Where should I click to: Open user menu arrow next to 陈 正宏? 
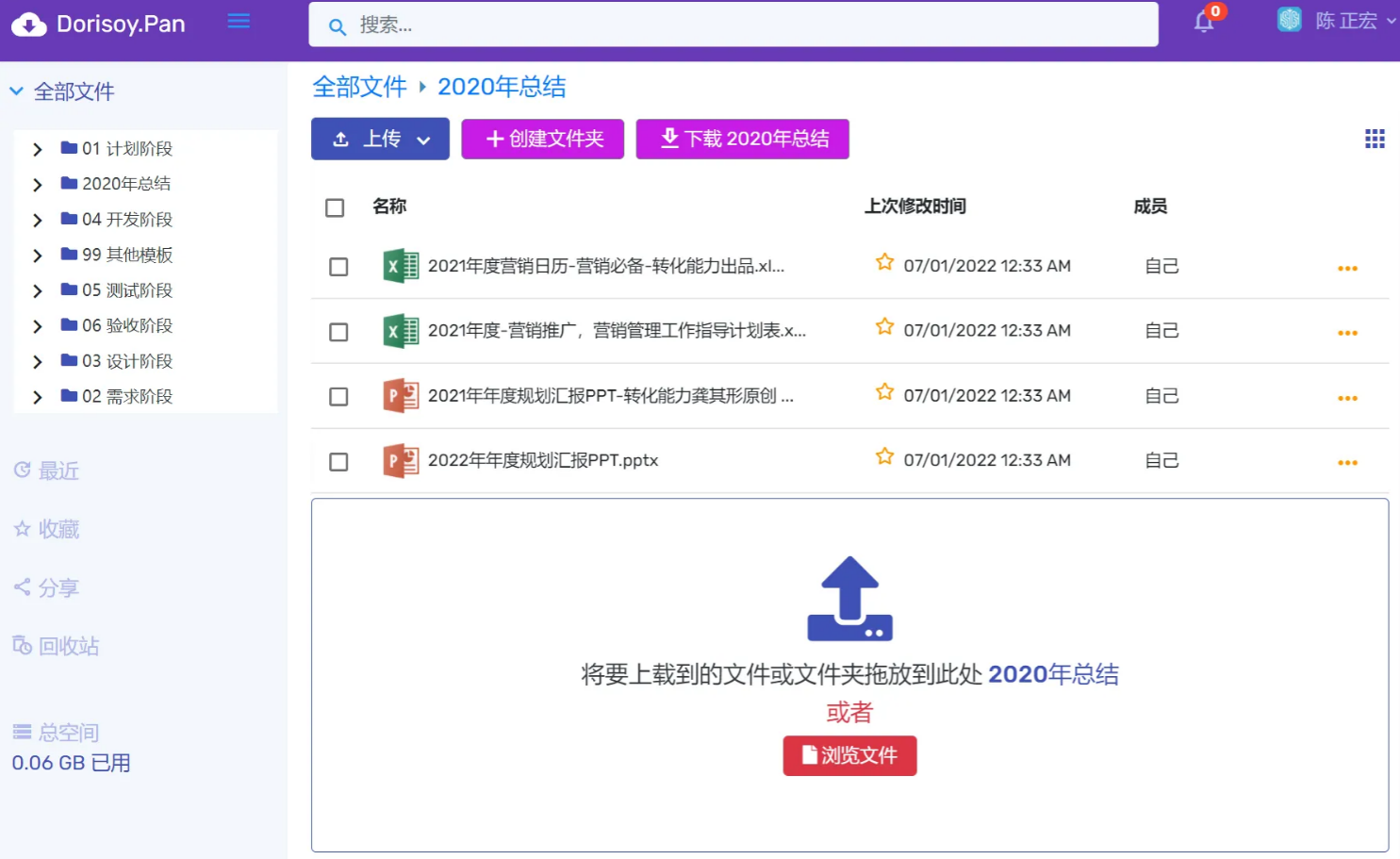tap(1392, 20)
